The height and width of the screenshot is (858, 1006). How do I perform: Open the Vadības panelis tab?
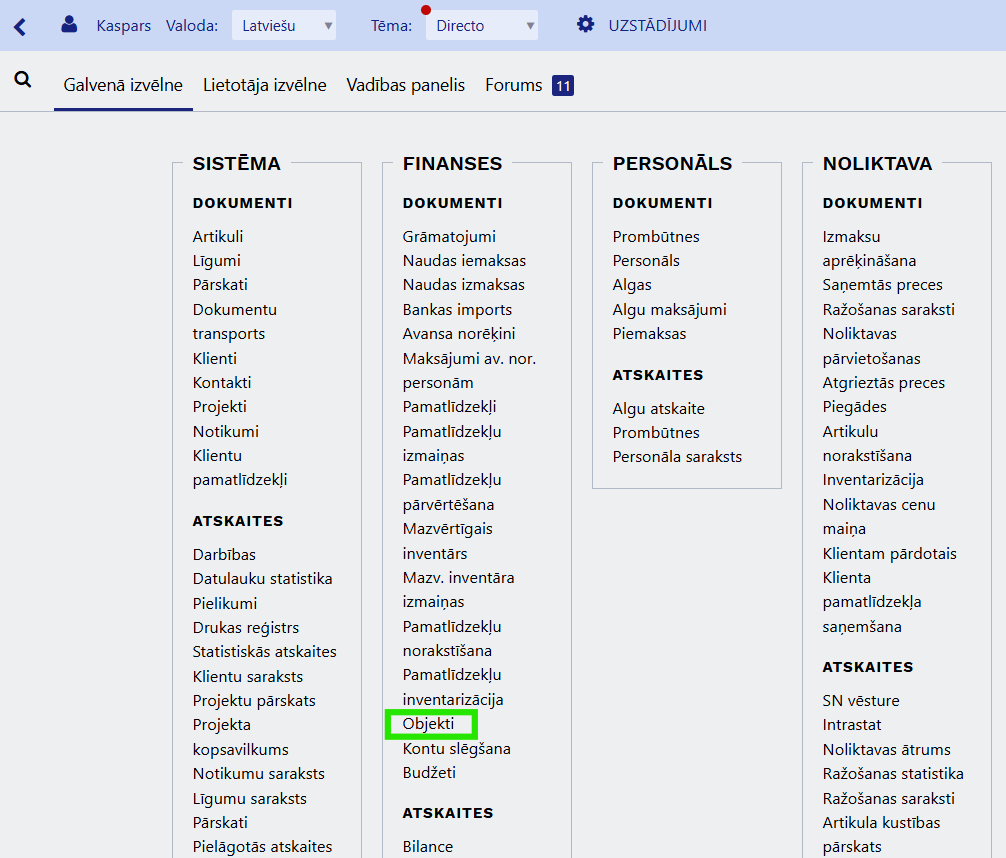click(405, 85)
